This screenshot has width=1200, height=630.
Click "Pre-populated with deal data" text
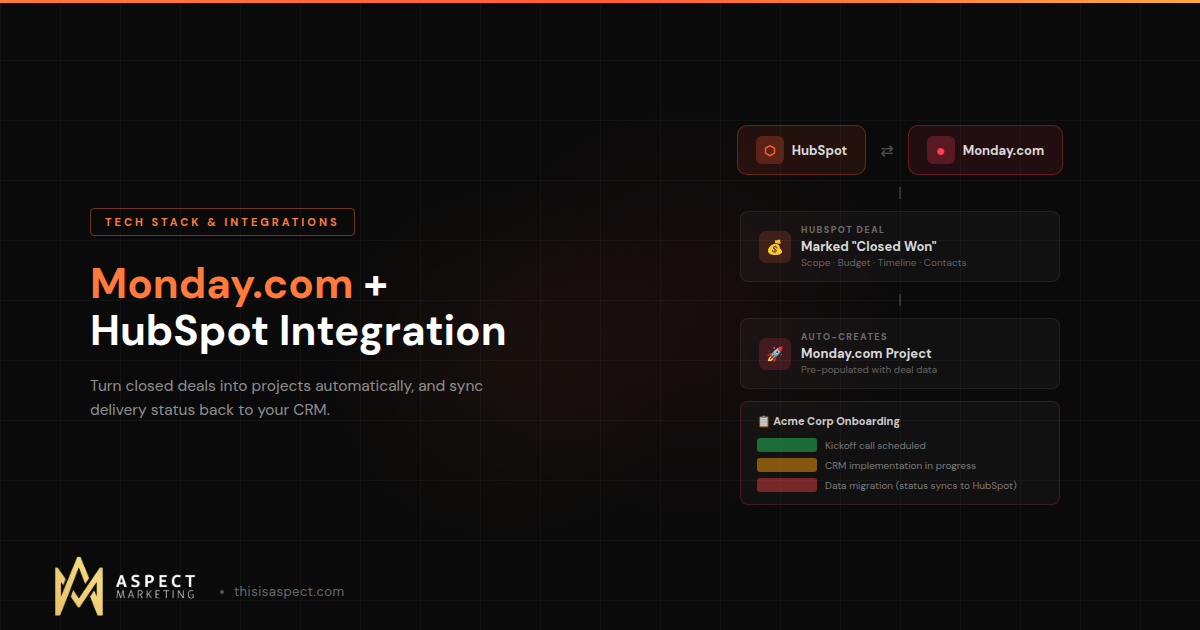click(x=869, y=370)
